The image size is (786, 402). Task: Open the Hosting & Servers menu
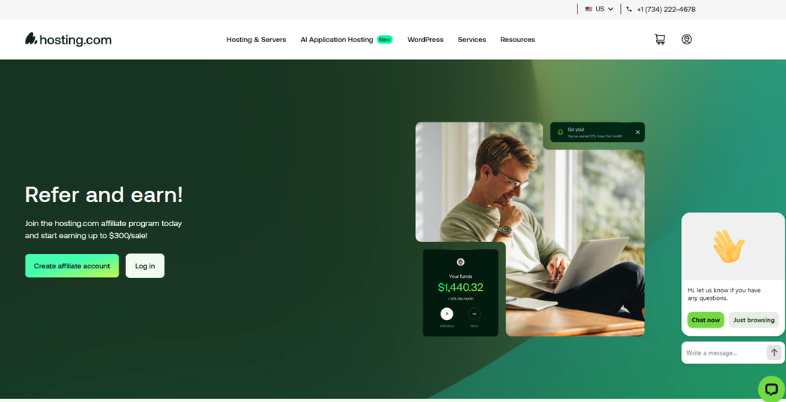tap(256, 40)
